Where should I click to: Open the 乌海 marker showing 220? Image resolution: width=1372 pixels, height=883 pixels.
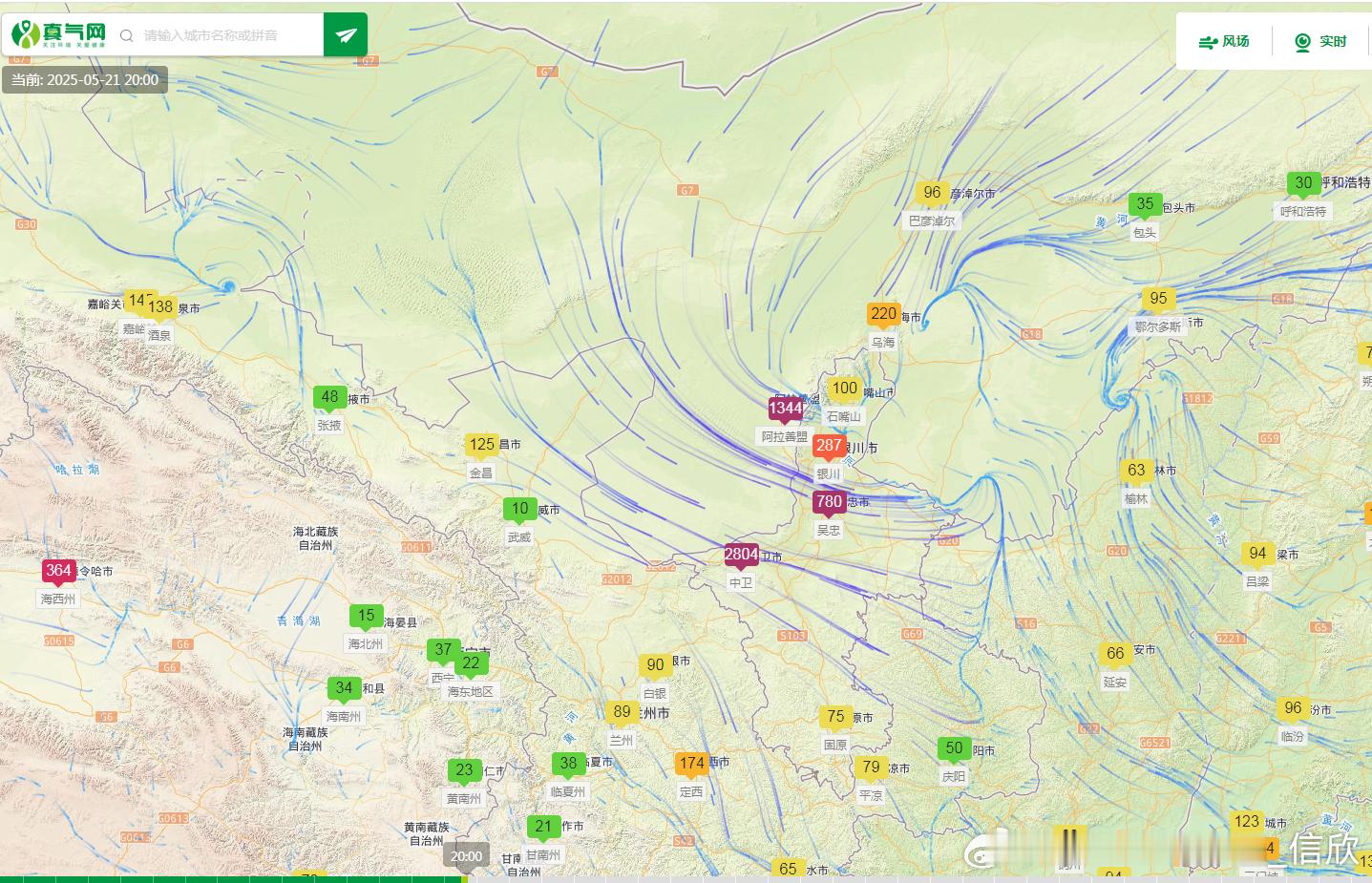point(883,315)
